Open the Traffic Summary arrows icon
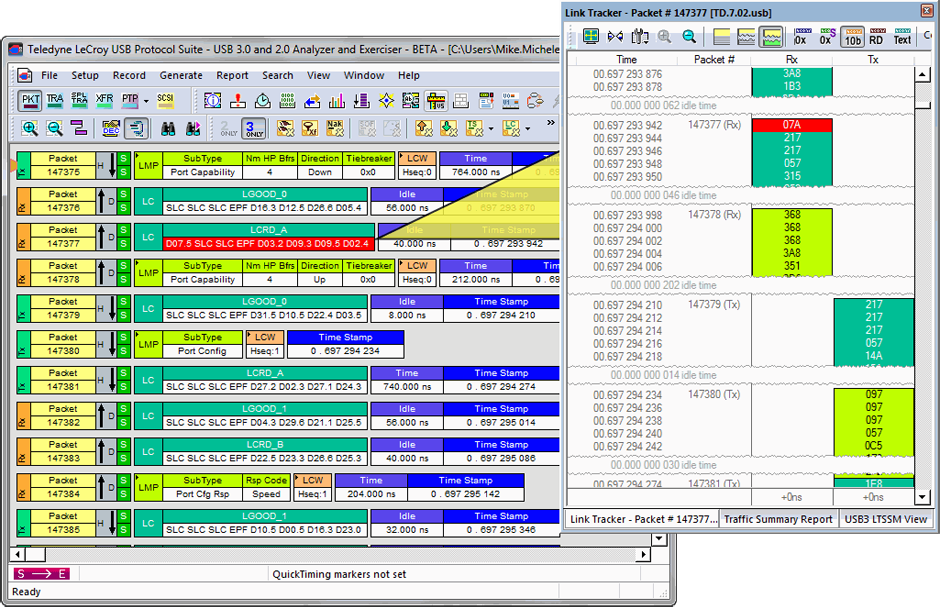The image size is (940, 609). click(312, 101)
